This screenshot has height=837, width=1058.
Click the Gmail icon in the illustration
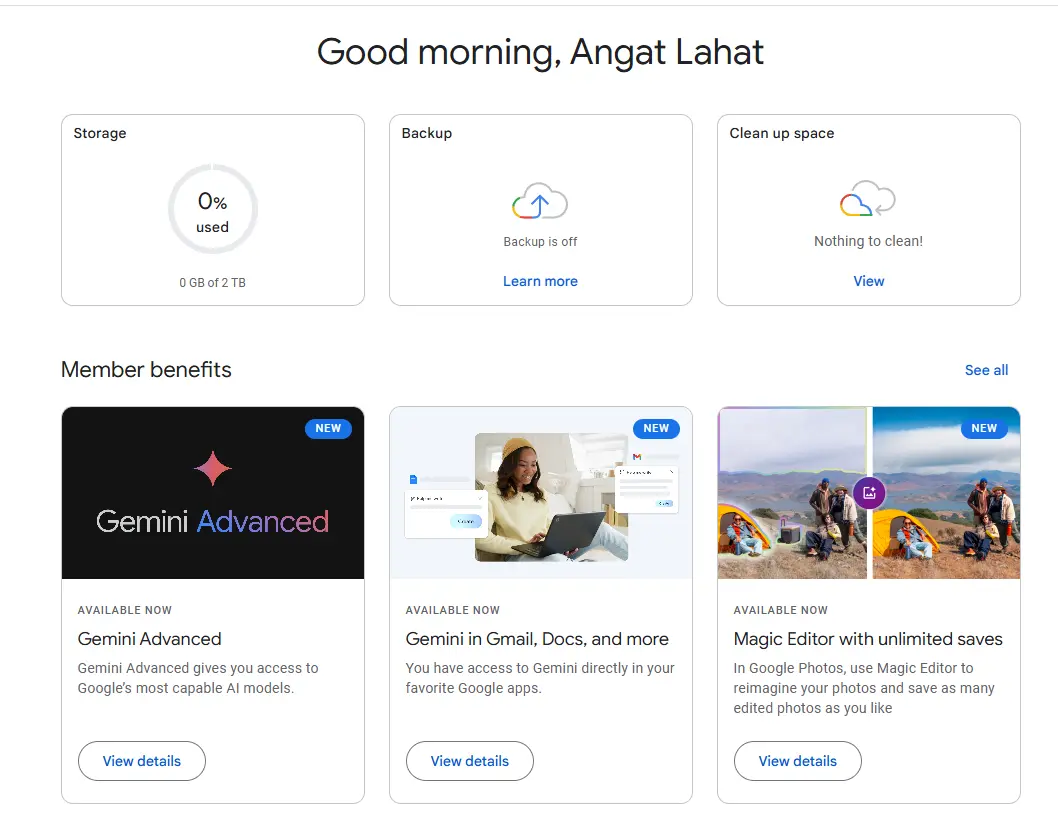636,457
